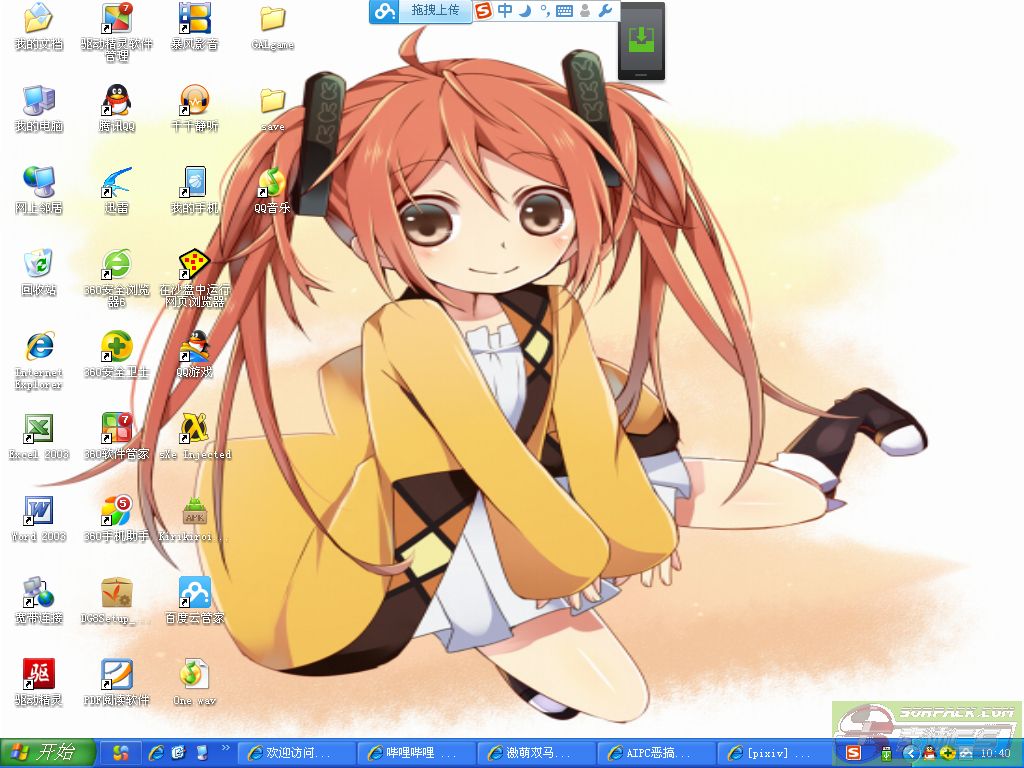Select the Baidu Cloud Manager (百度云管家) icon
Viewport: 1024px width, 768px height.
click(x=194, y=593)
